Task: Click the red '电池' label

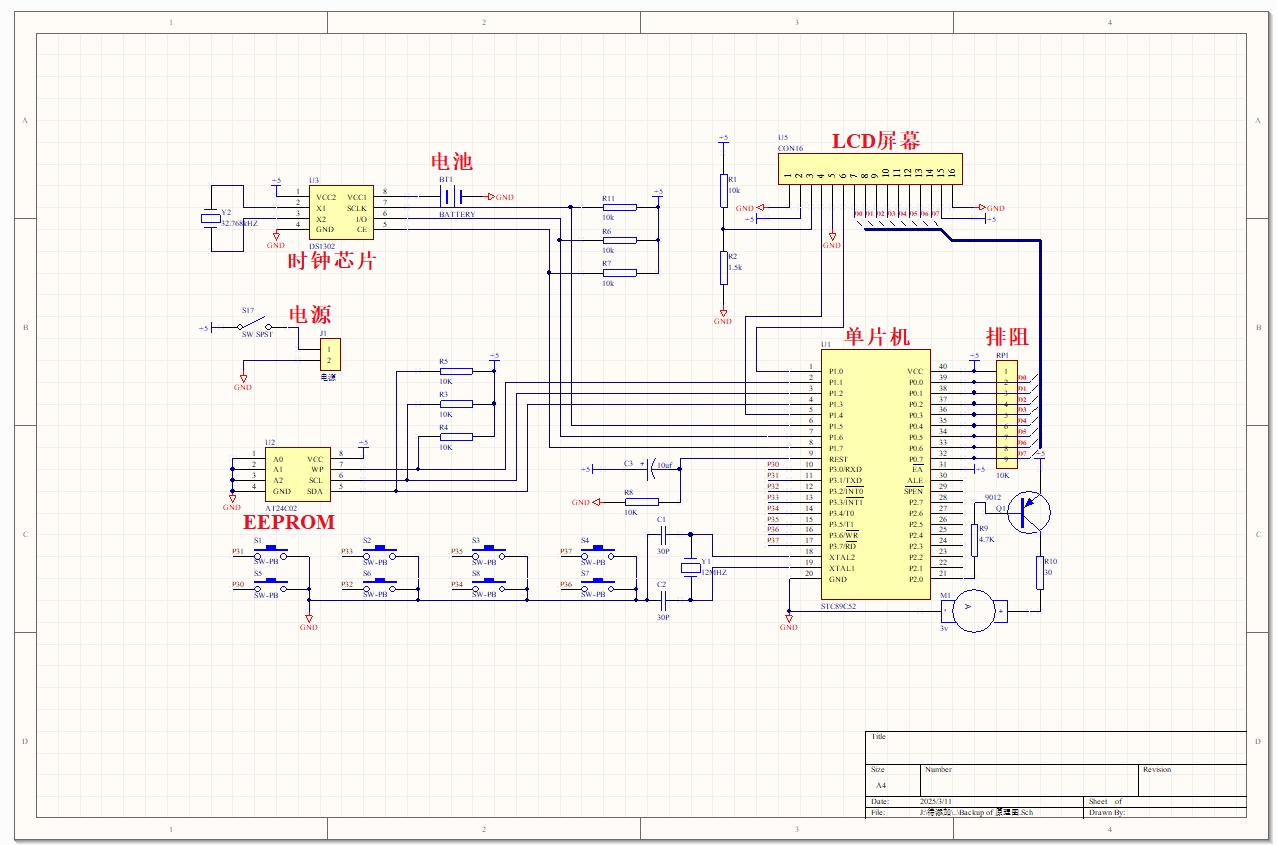Action: pyautogui.click(x=451, y=162)
